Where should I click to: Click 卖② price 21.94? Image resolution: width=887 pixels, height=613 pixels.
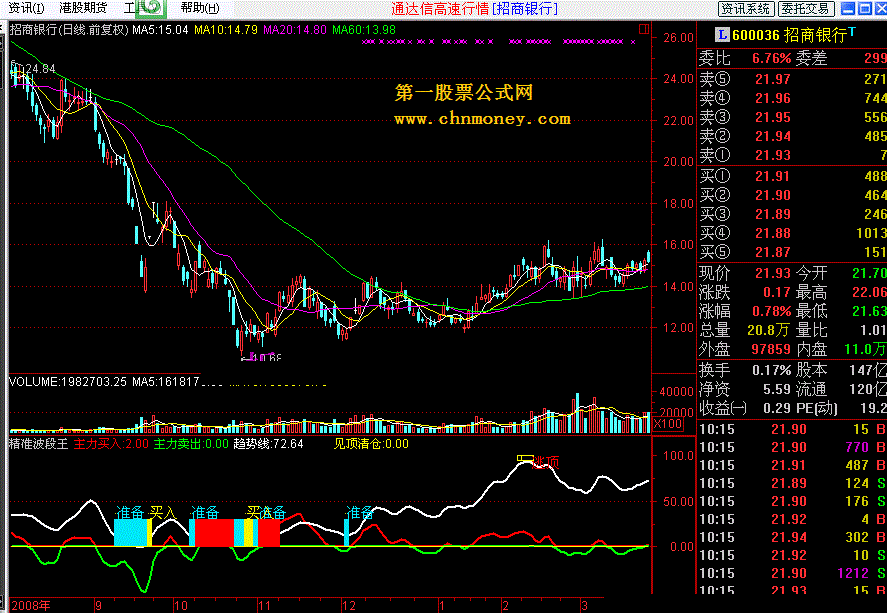pos(772,136)
